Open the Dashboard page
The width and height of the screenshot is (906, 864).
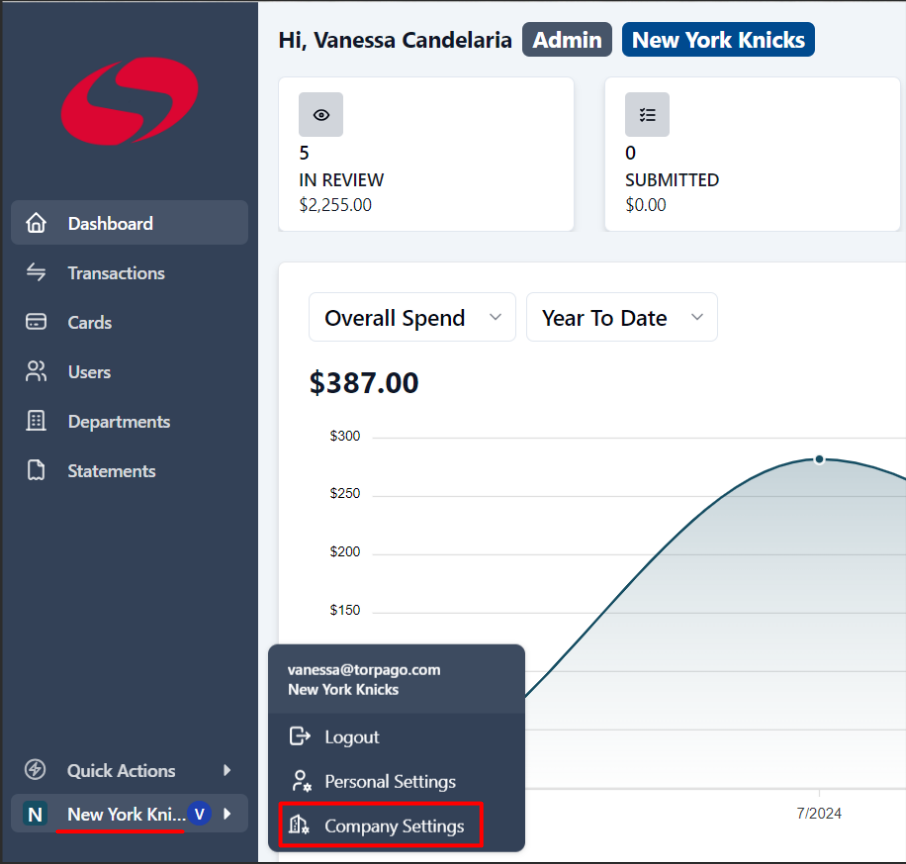(x=129, y=223)
